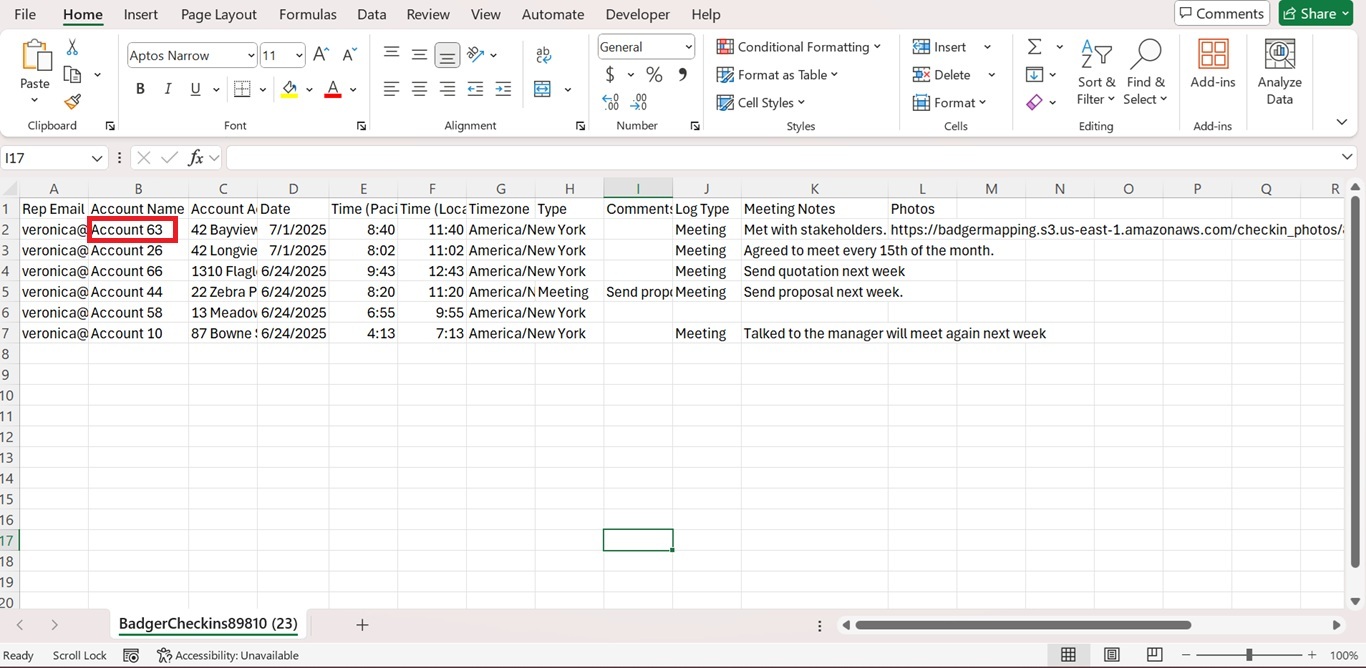Screen dimensions: 1366x668
Task: Apply the yellow fill color
Action: [289, 89]
